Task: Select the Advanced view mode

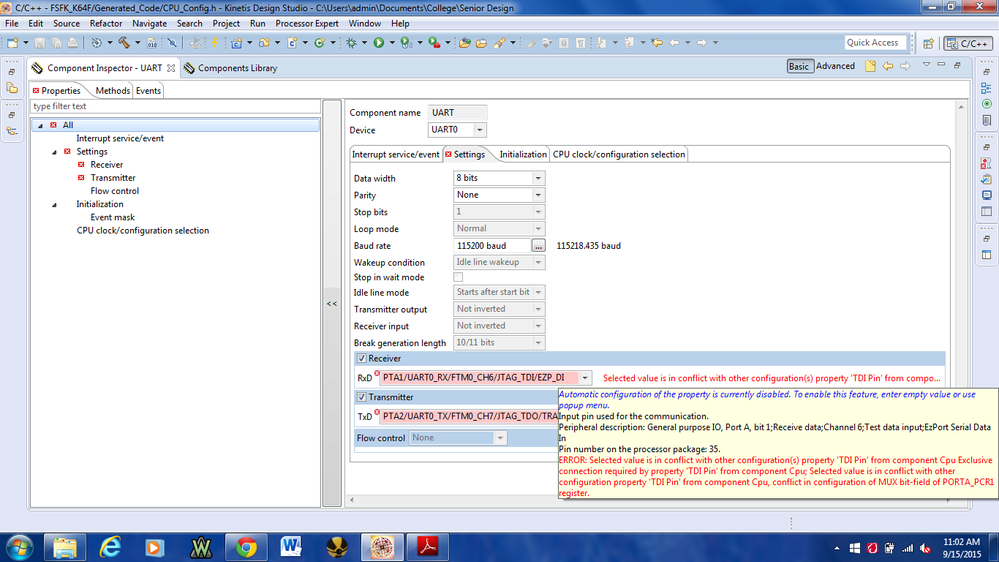Action: (x=835, y=66)
